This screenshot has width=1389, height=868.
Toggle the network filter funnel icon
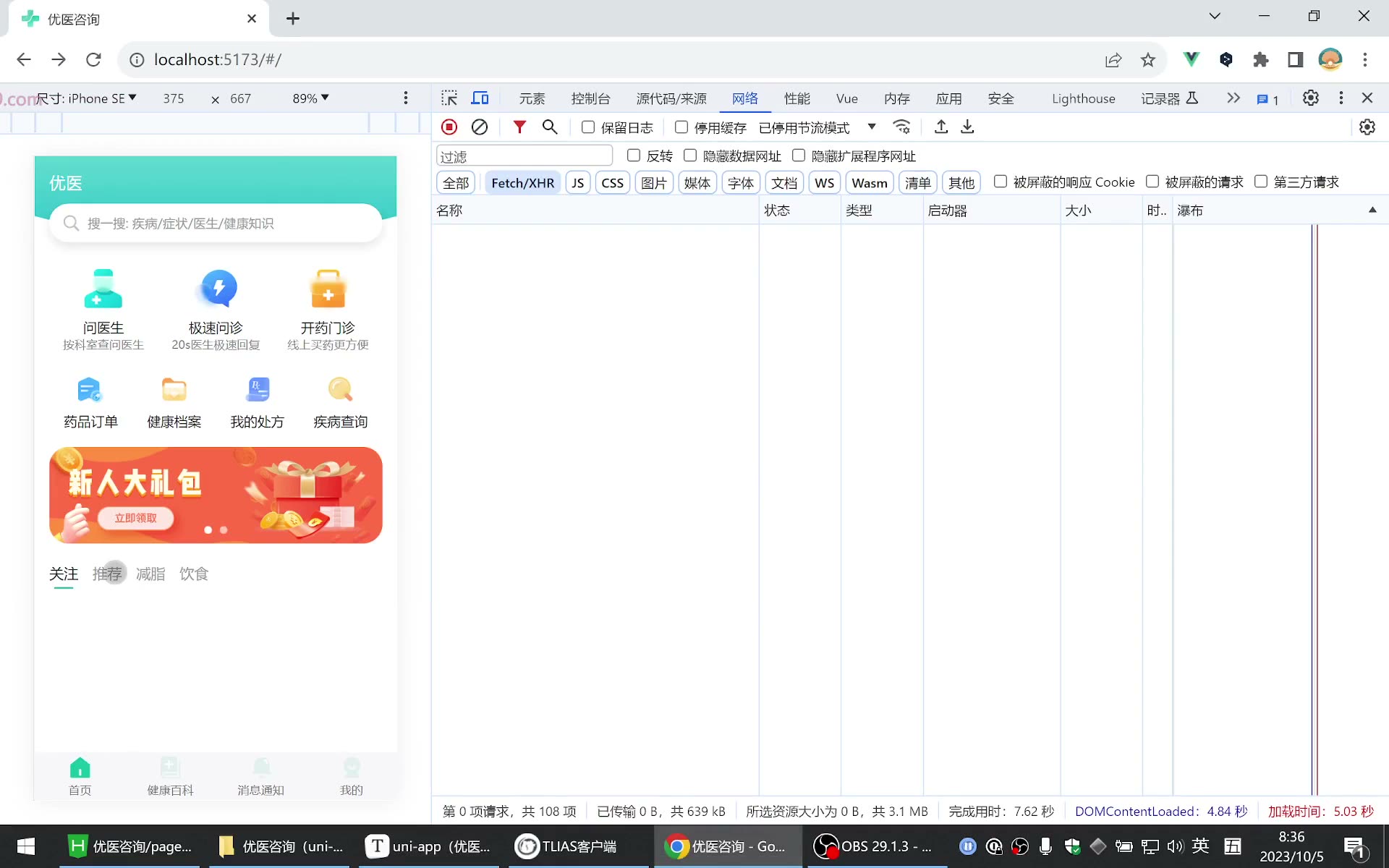(x=519, y=127)
